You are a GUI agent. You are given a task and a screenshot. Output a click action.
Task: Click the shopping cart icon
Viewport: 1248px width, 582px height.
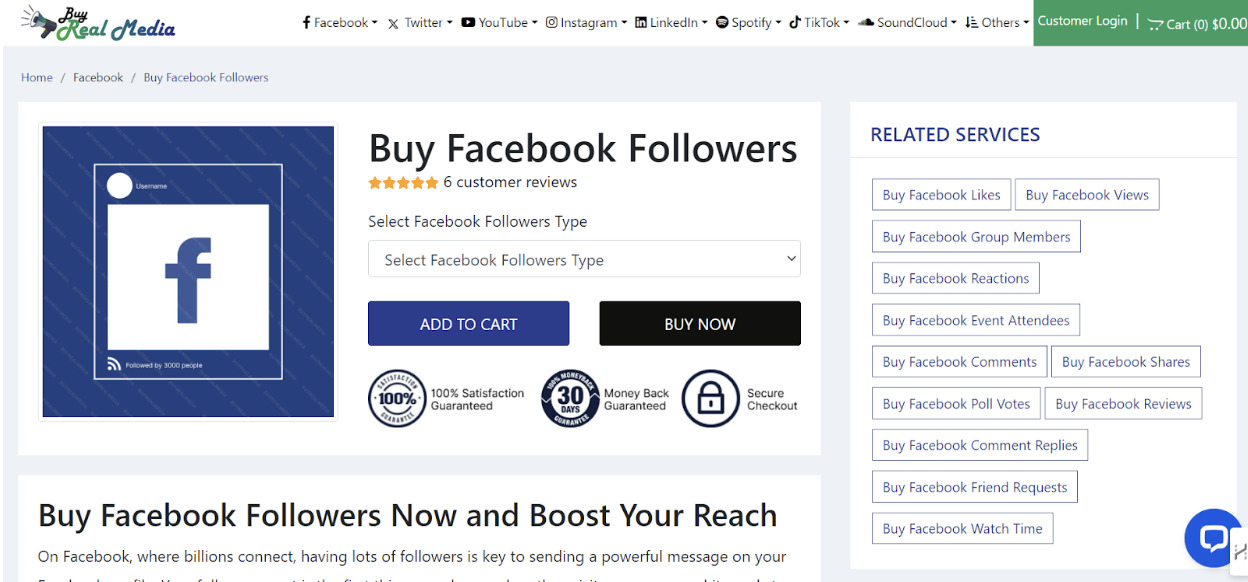[x=1155, y=24]
